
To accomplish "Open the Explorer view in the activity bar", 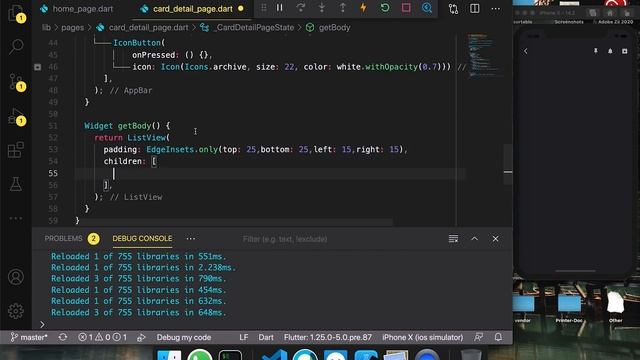I will pyautogui.click(x=16, y=13).
